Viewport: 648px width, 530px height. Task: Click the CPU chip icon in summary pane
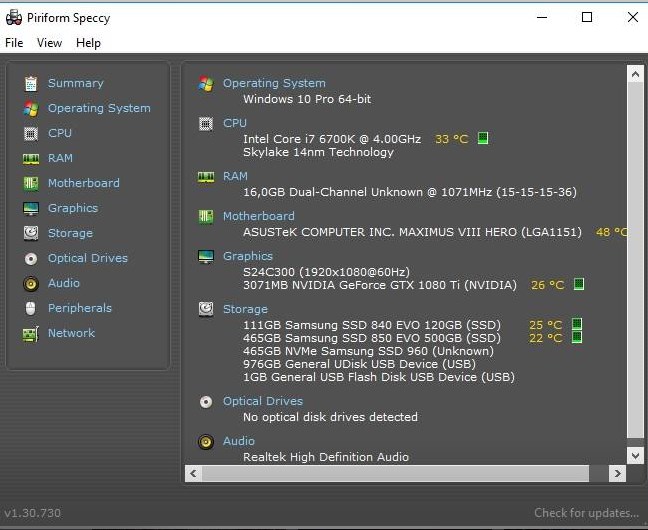(x=206, y=124)
